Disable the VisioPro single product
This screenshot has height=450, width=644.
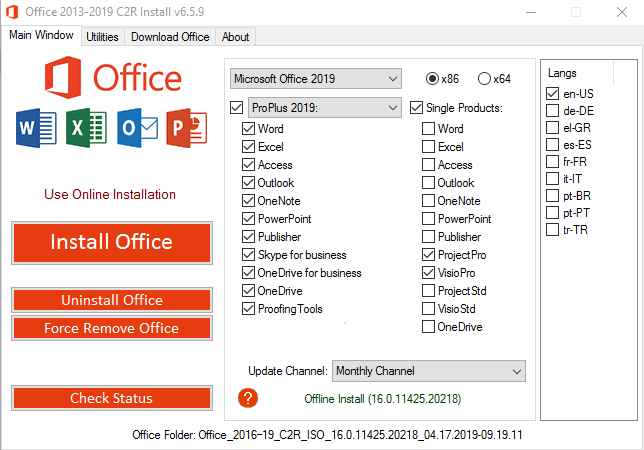tap(428, 273)
